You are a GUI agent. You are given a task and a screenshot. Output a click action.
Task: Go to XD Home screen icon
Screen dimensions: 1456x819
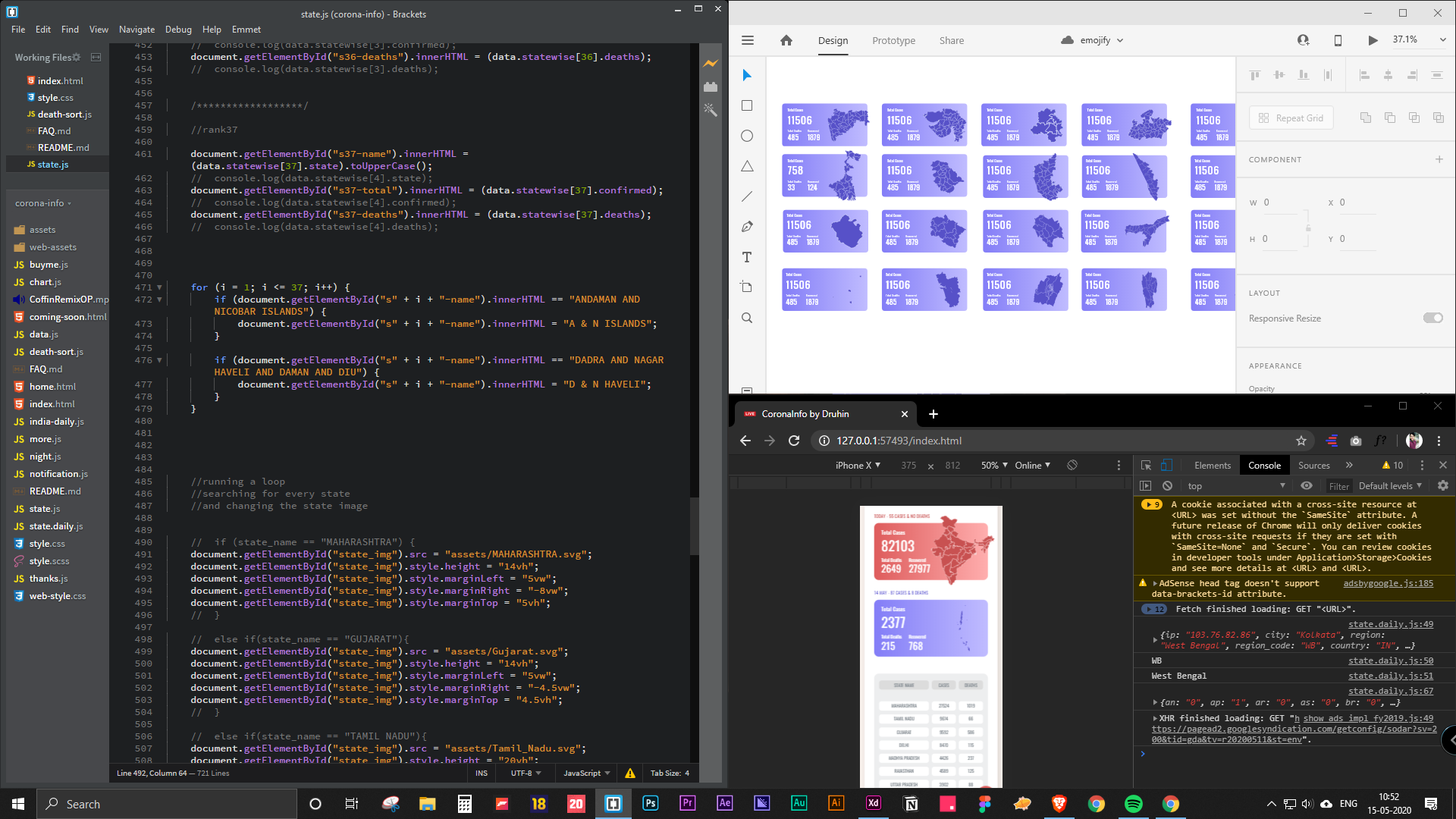[x=786, y=40]
